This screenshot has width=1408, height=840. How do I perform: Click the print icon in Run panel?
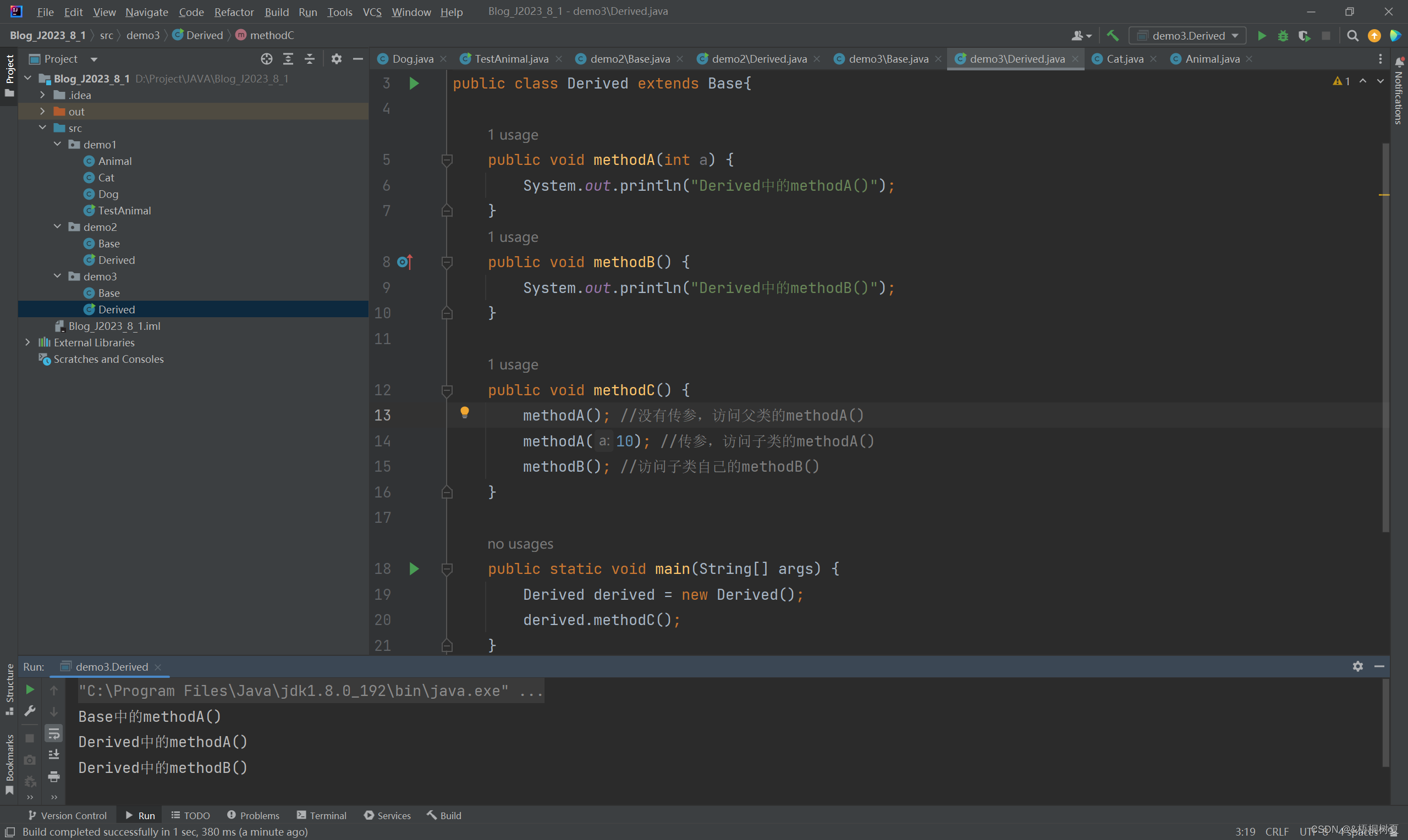coord(54,777)
